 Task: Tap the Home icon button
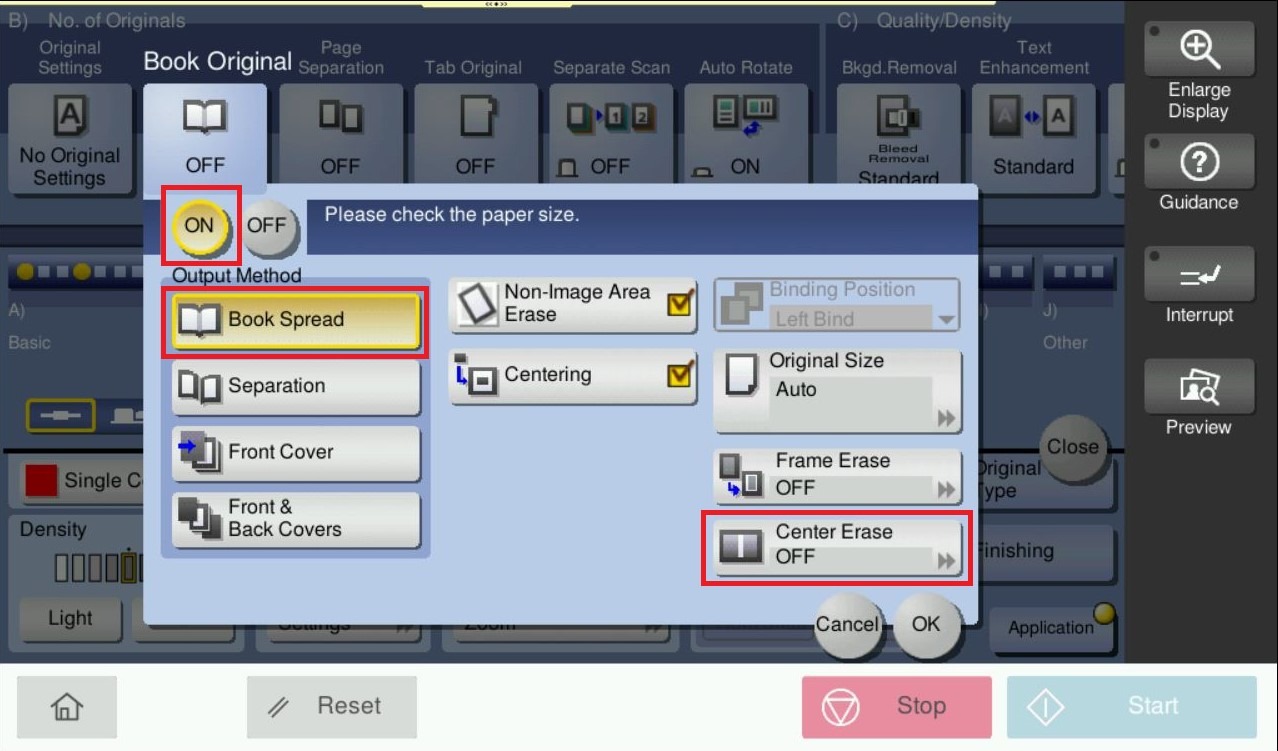pyautogui.click(x=66, y=706)
